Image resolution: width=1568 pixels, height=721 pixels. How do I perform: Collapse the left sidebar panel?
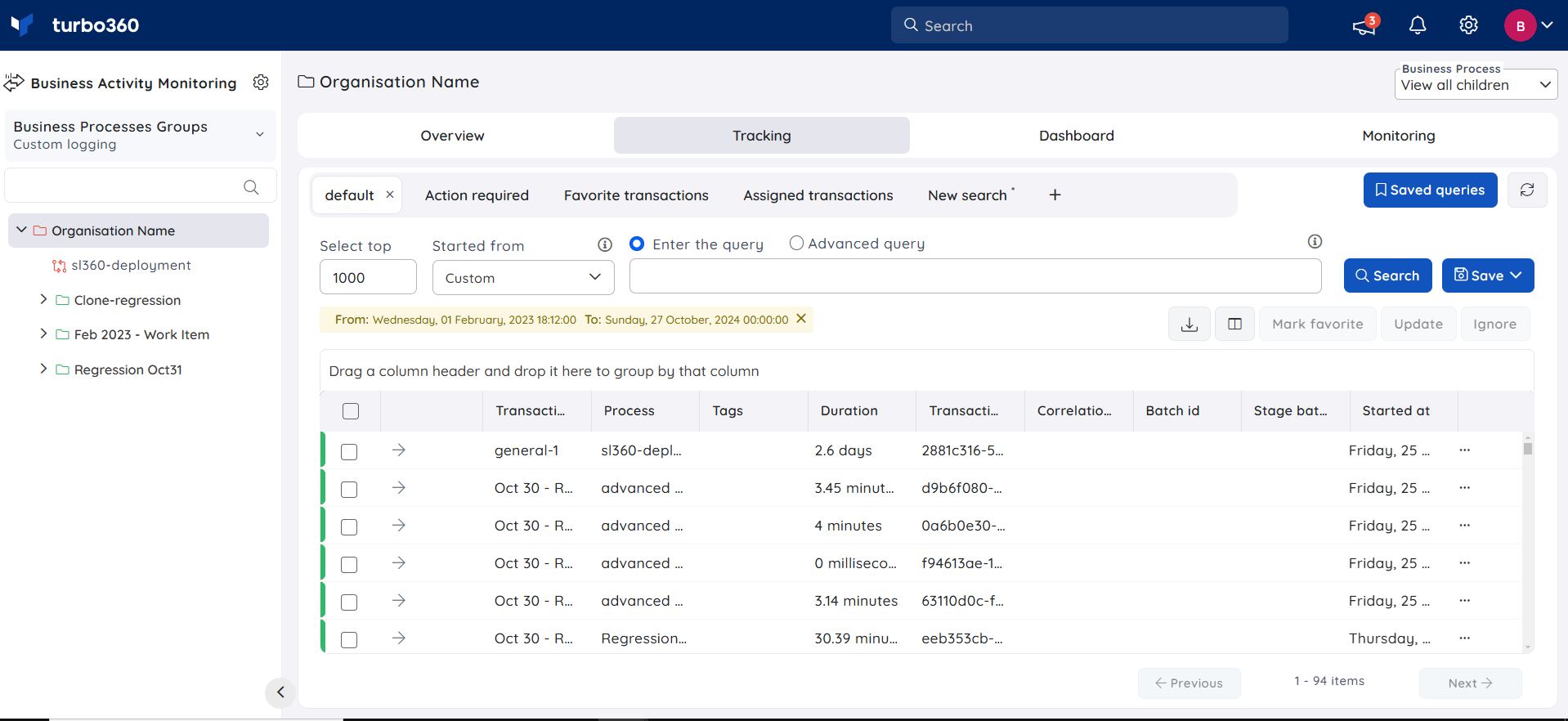[280, 692]
